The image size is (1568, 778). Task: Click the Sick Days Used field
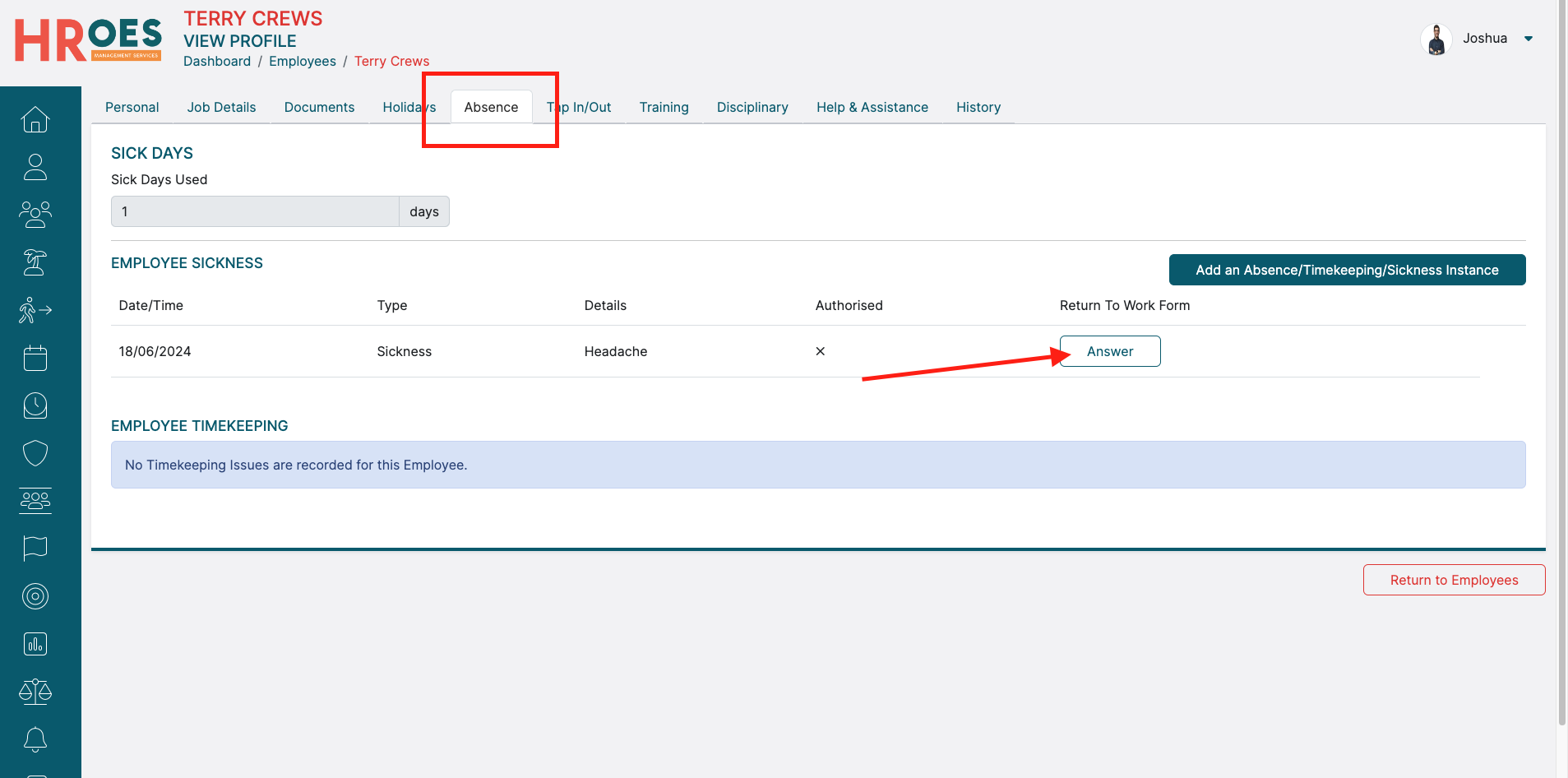[255, 211]
